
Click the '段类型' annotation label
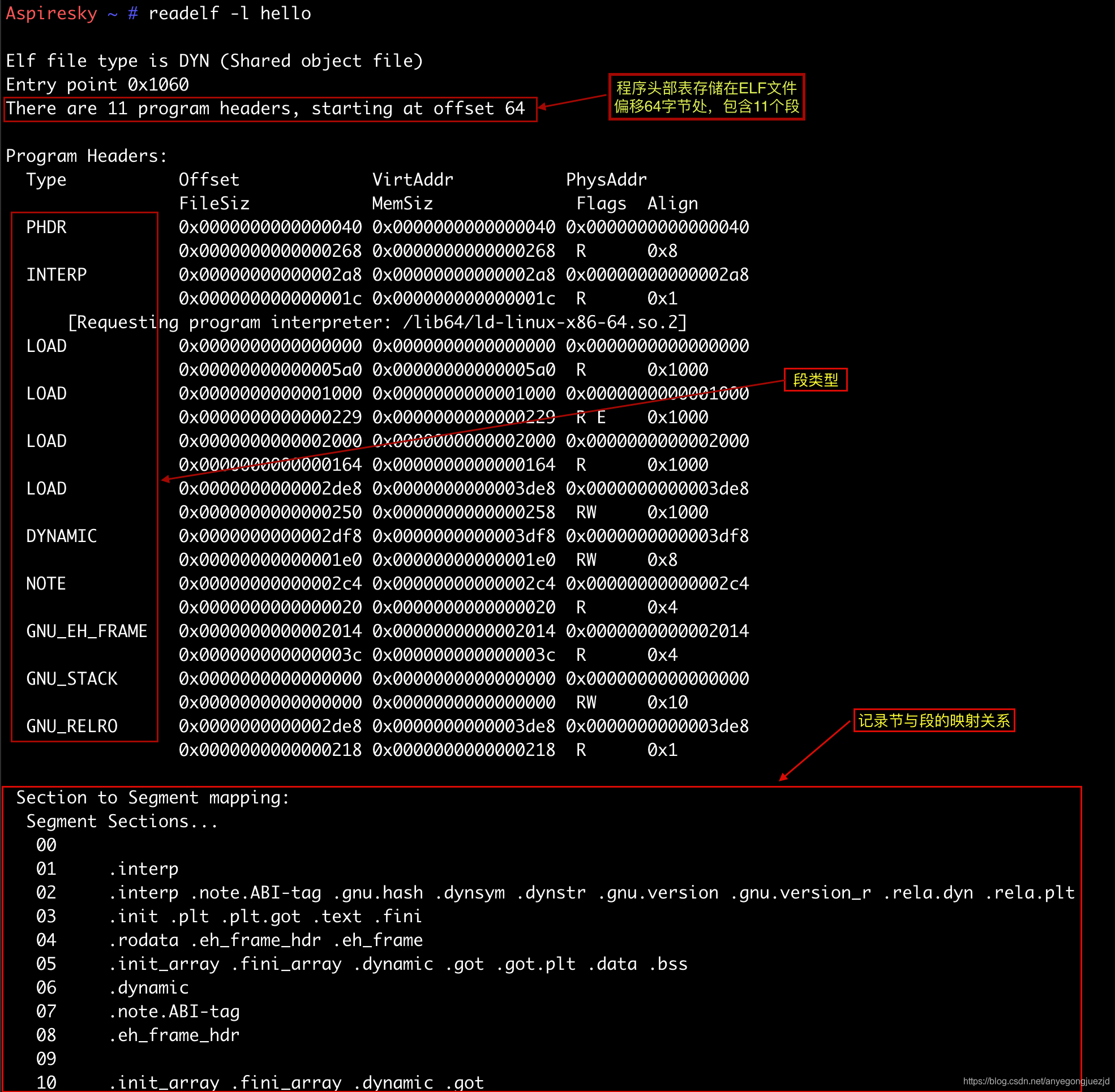click(x=815, y=380)
